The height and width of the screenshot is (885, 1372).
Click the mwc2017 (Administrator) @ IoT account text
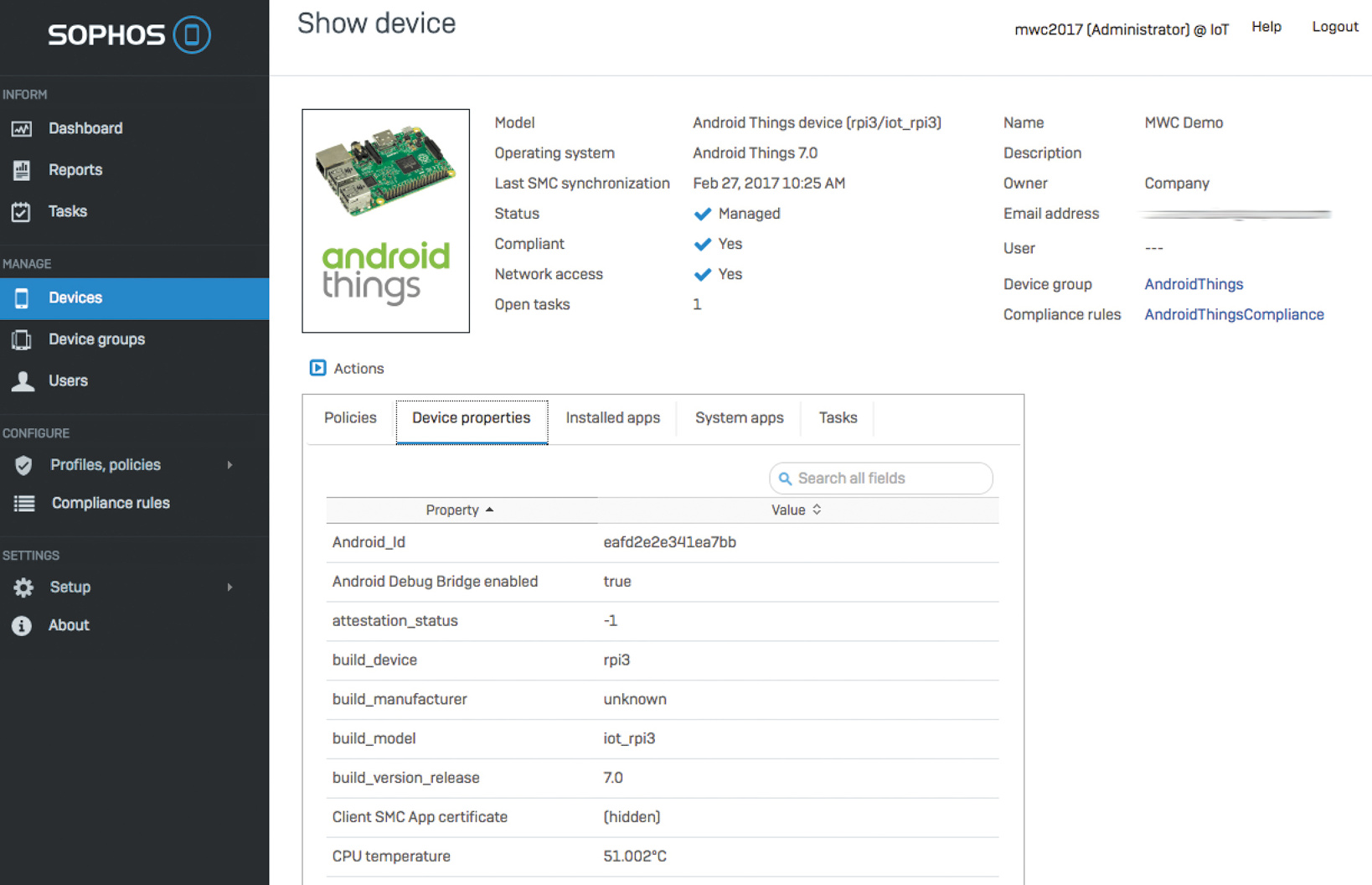1122,30
